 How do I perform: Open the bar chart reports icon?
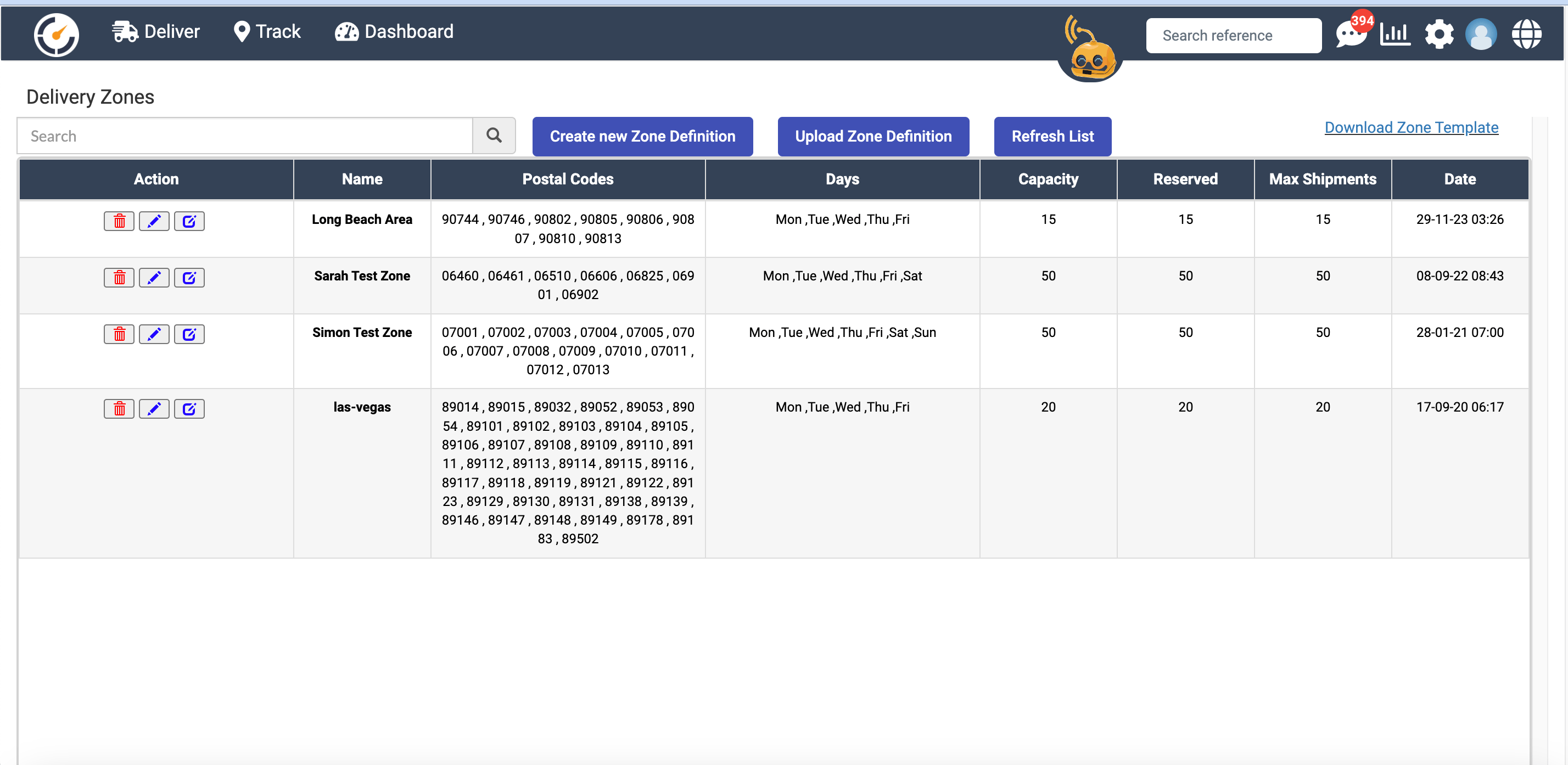click(x=1395, y=35)
